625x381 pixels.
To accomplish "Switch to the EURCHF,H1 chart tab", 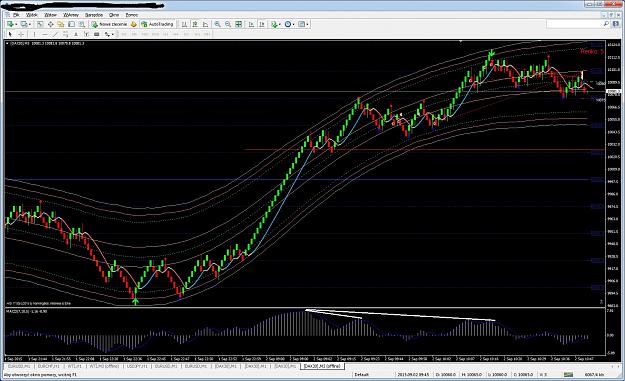I will (48, 366).
